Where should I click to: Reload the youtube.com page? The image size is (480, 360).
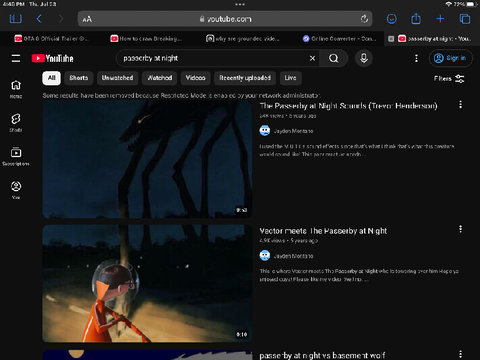364,19
